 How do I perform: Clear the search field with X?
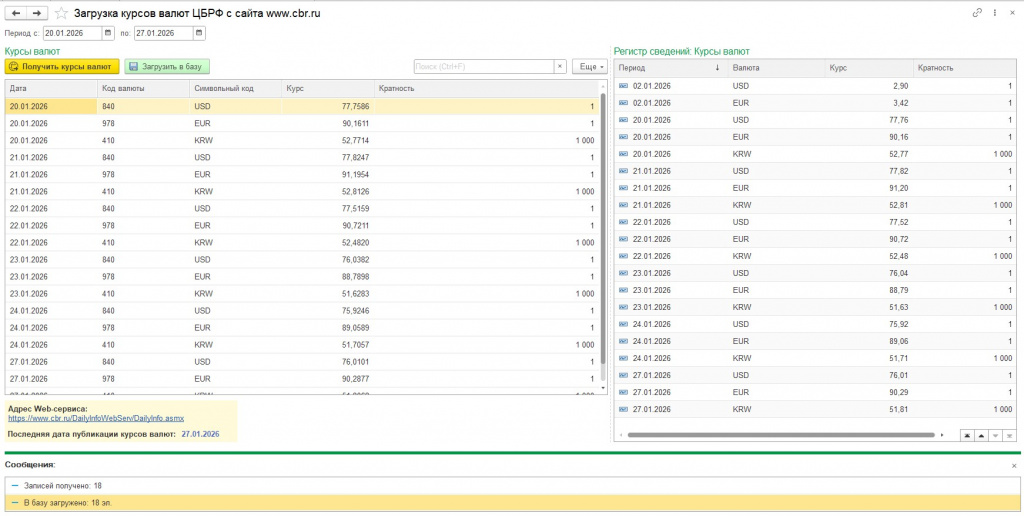pyautogui.click(x=560, y=67)
